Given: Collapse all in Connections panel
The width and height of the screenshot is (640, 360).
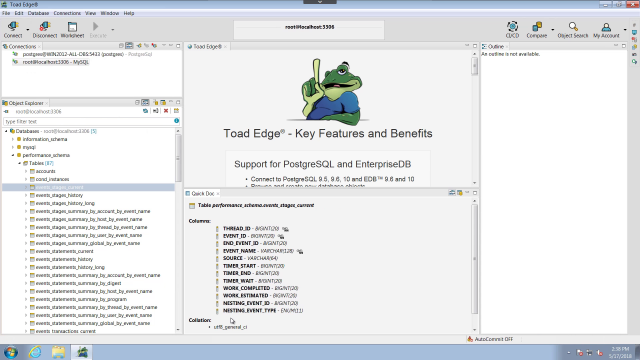Looking at the screenshot, I should 121,46.
